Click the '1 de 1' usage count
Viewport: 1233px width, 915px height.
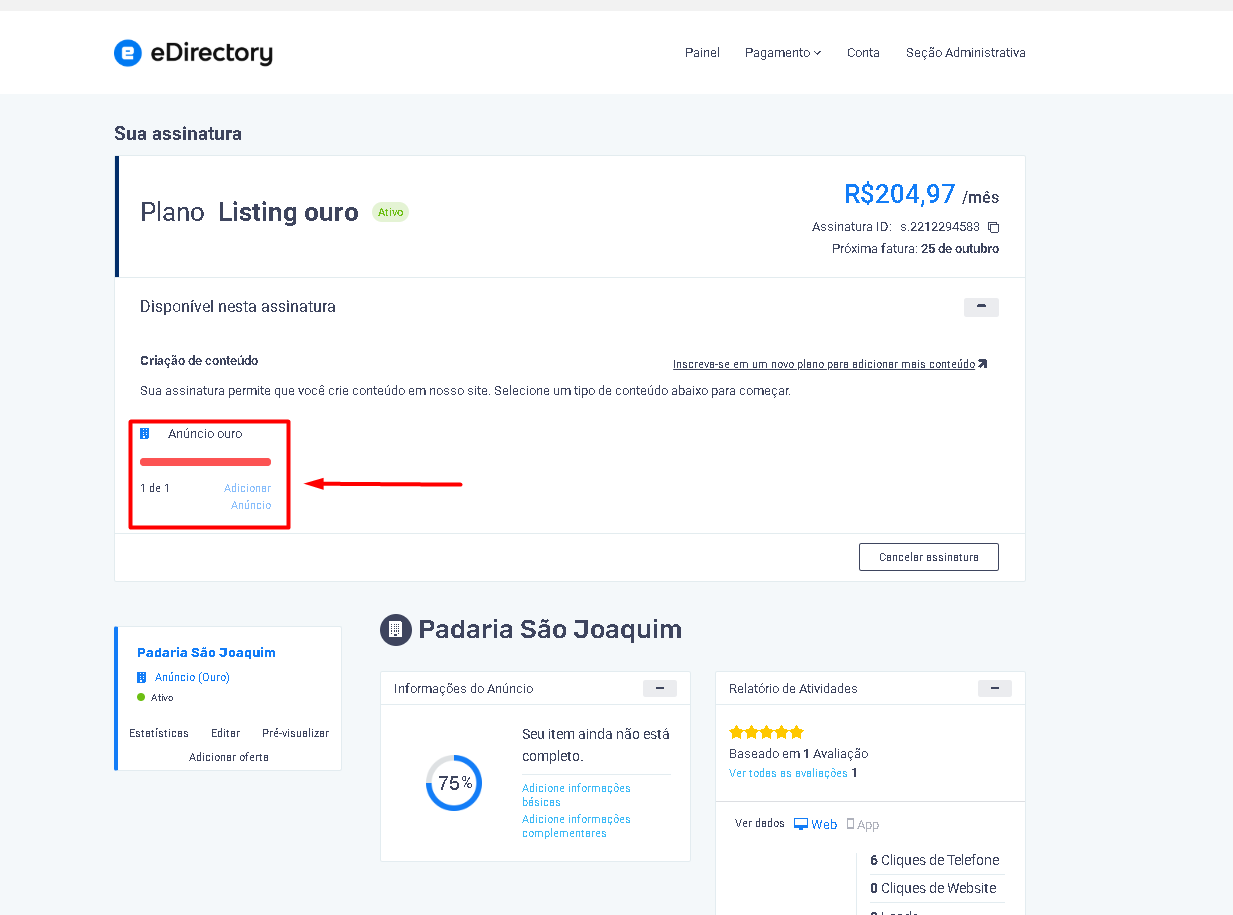(155, 488)
